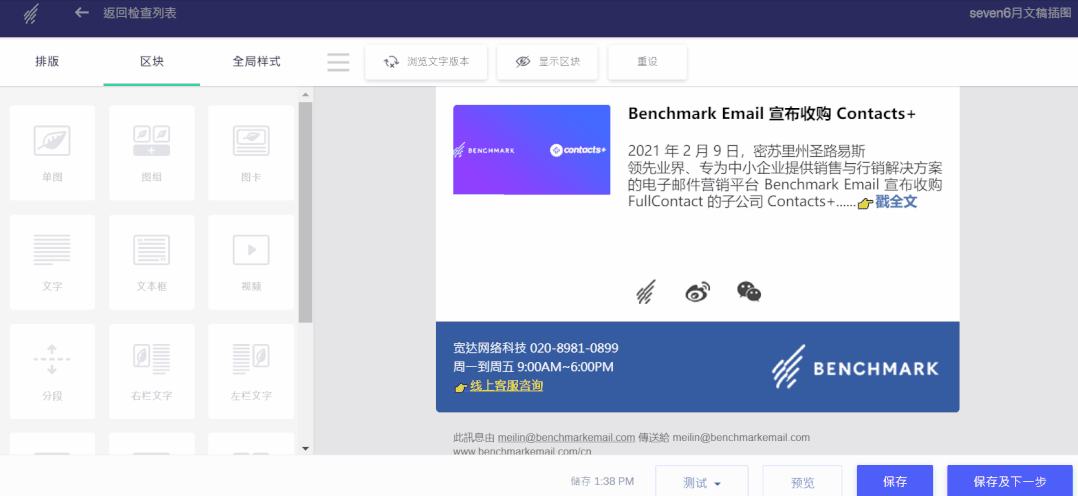Click the seven6月文稿插图 email name
1078x496 pixels.
tap(1020, 13)
